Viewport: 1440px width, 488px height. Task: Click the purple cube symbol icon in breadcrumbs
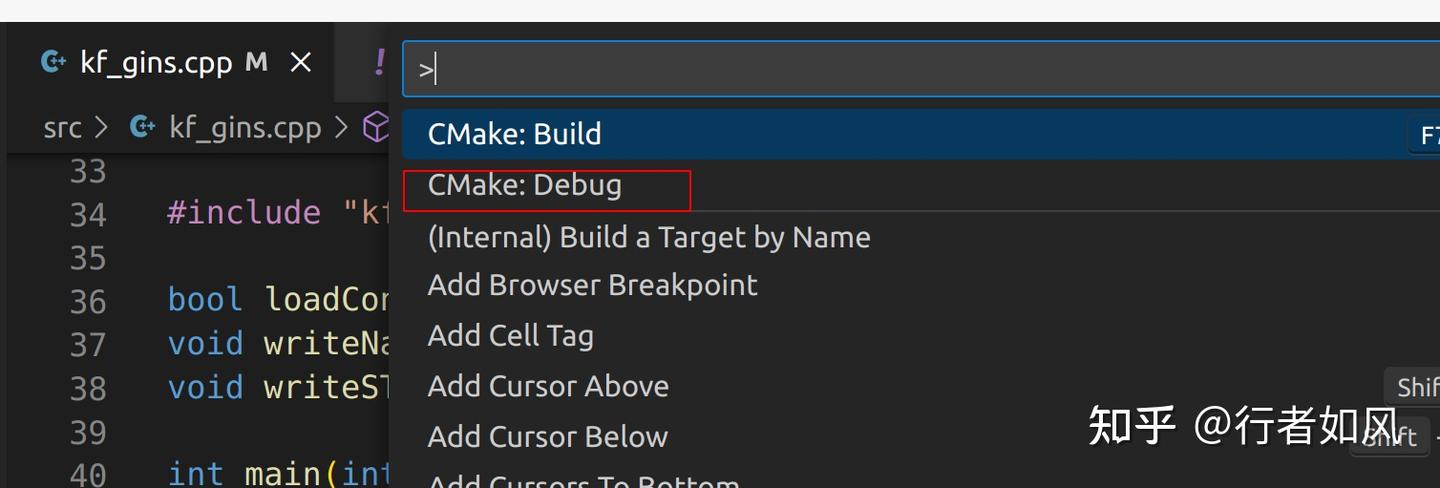point(375,127)
